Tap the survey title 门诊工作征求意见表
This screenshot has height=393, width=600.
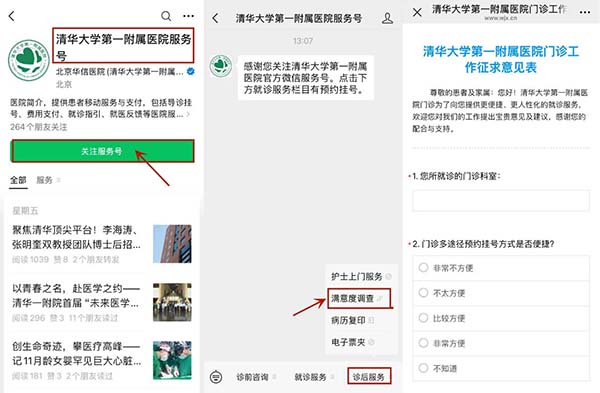[x=501, y=59]
